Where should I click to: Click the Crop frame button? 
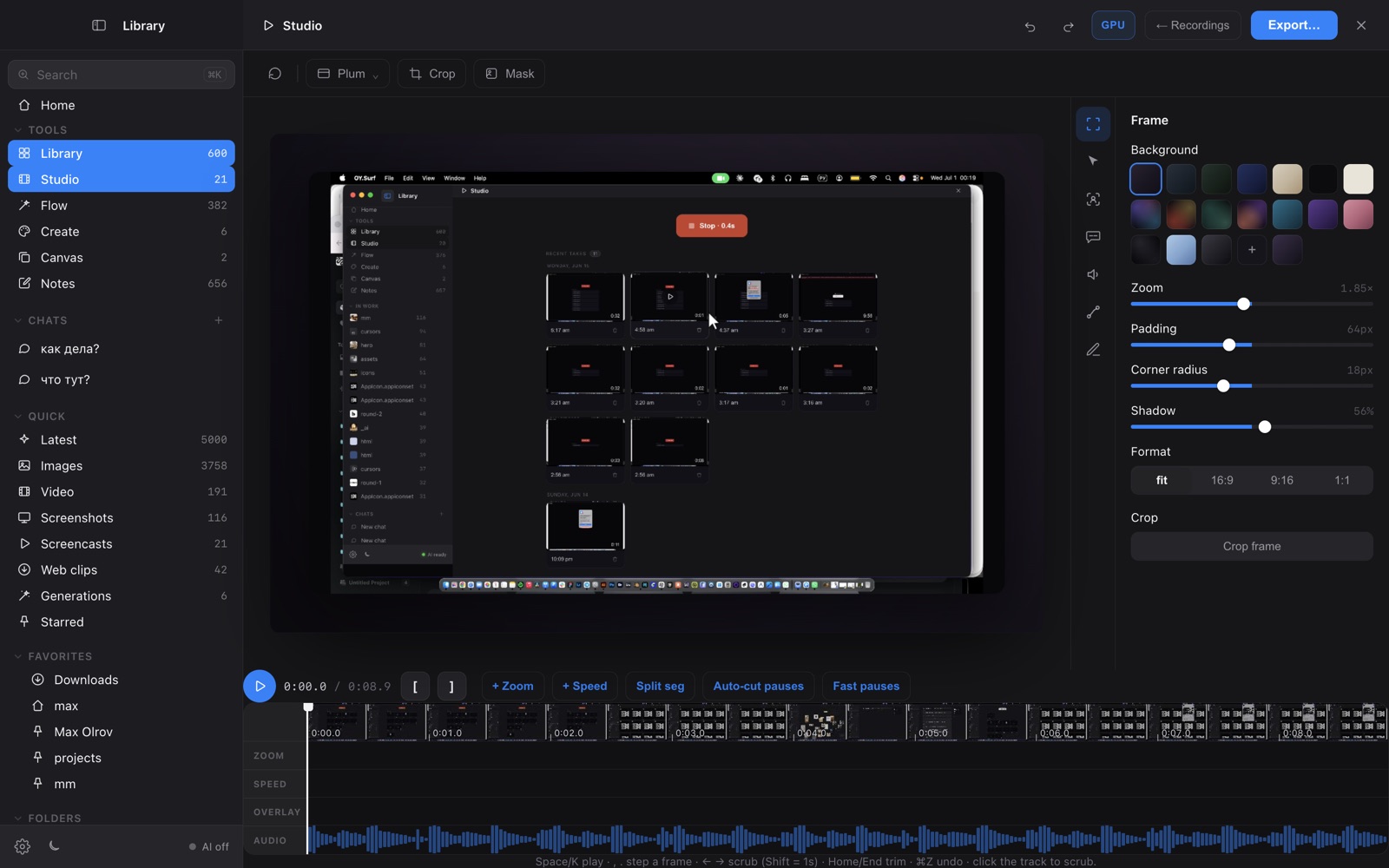click(1252, 547)
